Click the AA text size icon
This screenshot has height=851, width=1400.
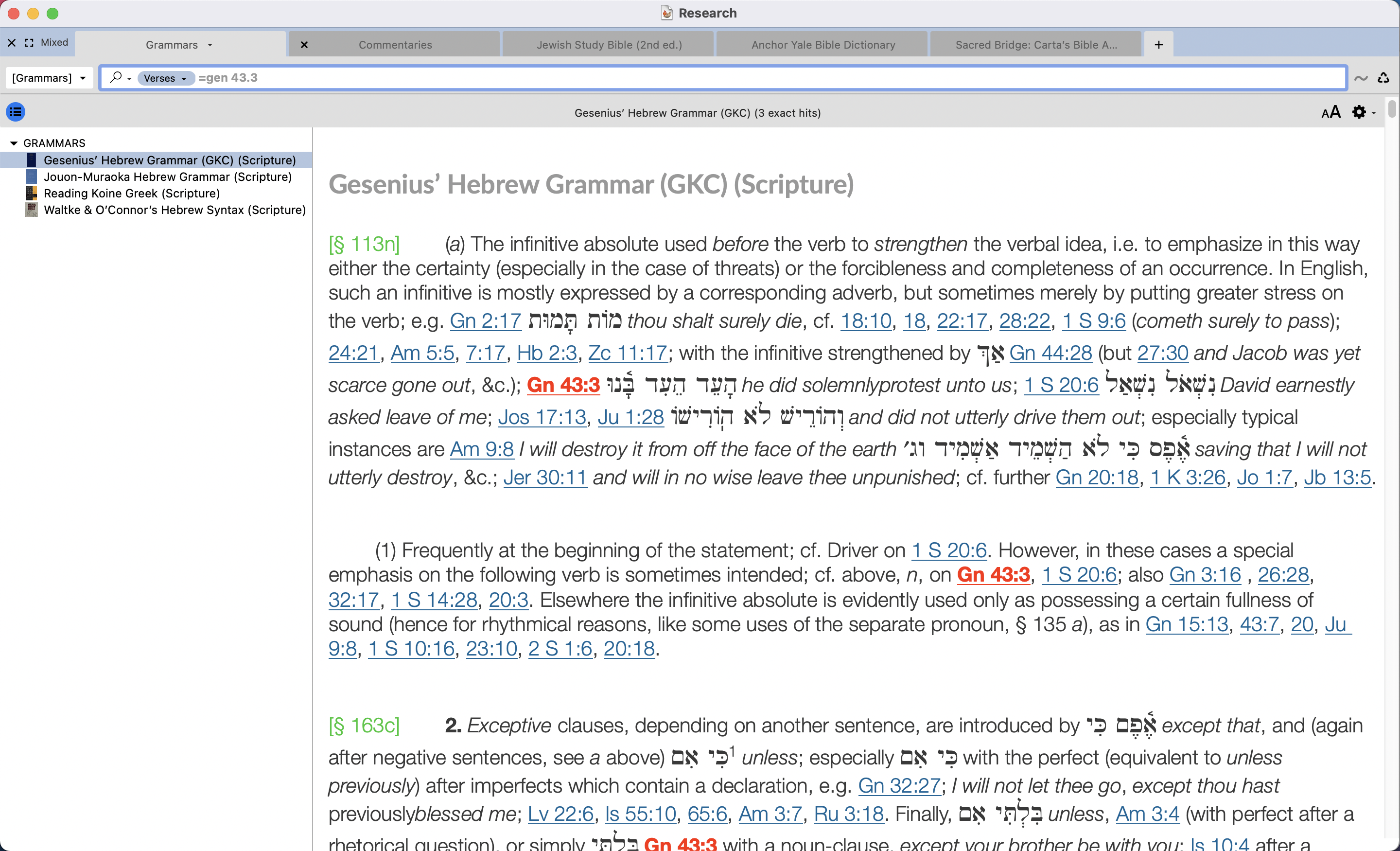(1330, 112)
